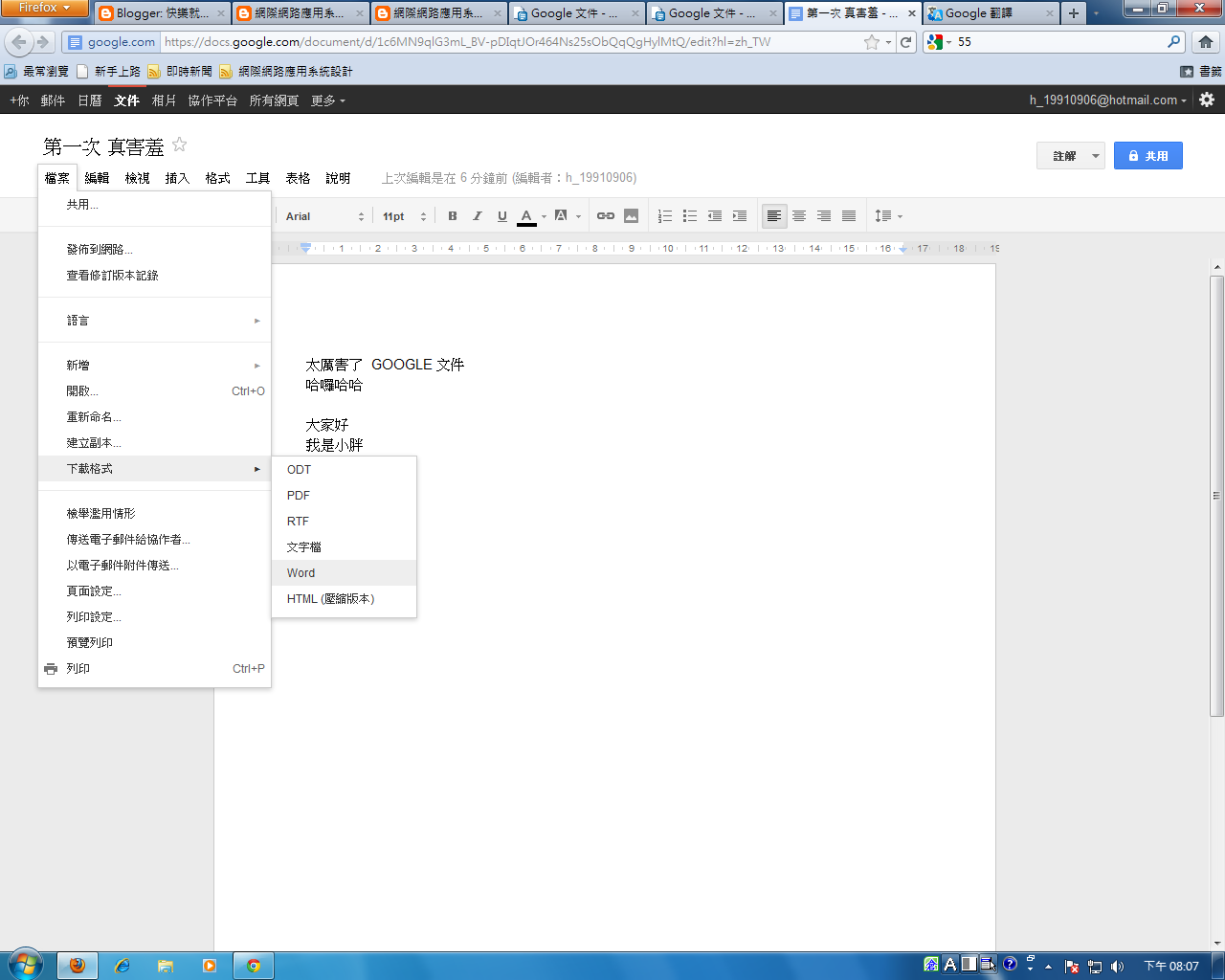Image resolution: width=1225 pixels, height=980 pixels.
Task: Open 即時新聞 bookmark feed
Action: pyautogui.click(x=180, y=72)
